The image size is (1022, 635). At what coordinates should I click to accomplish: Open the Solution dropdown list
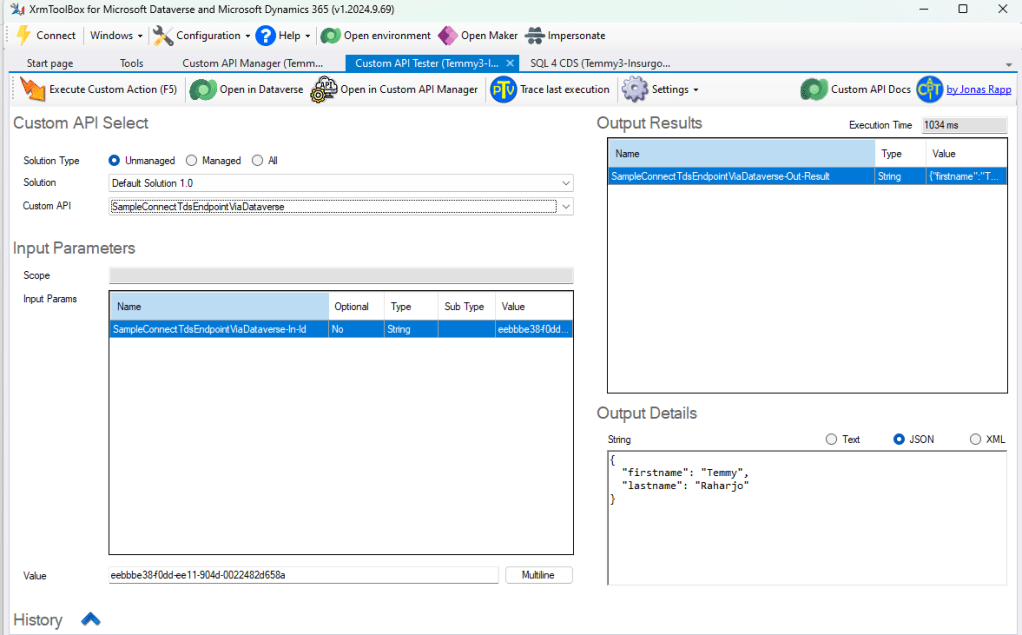click(x=566, y=183)
